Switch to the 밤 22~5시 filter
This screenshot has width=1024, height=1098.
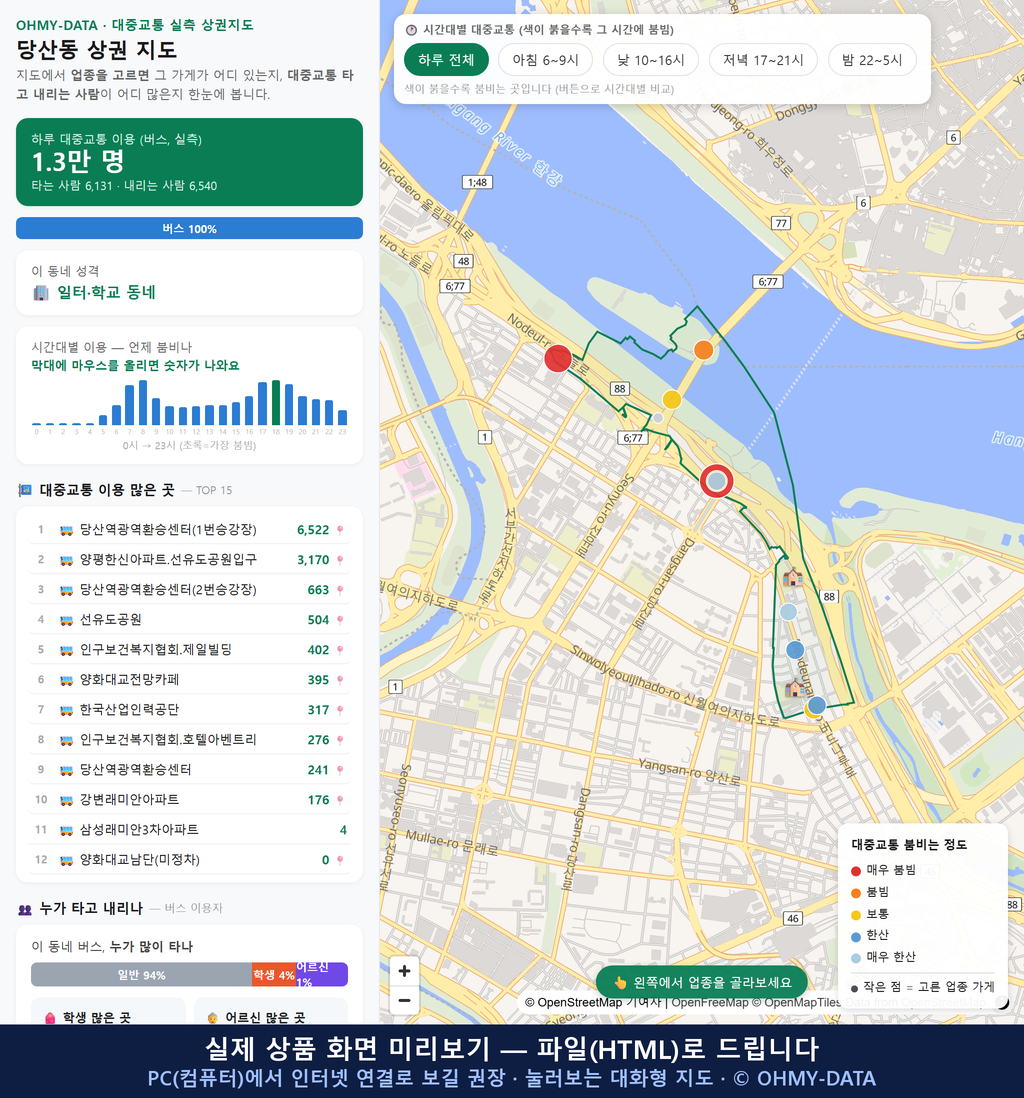coord(872,60)
